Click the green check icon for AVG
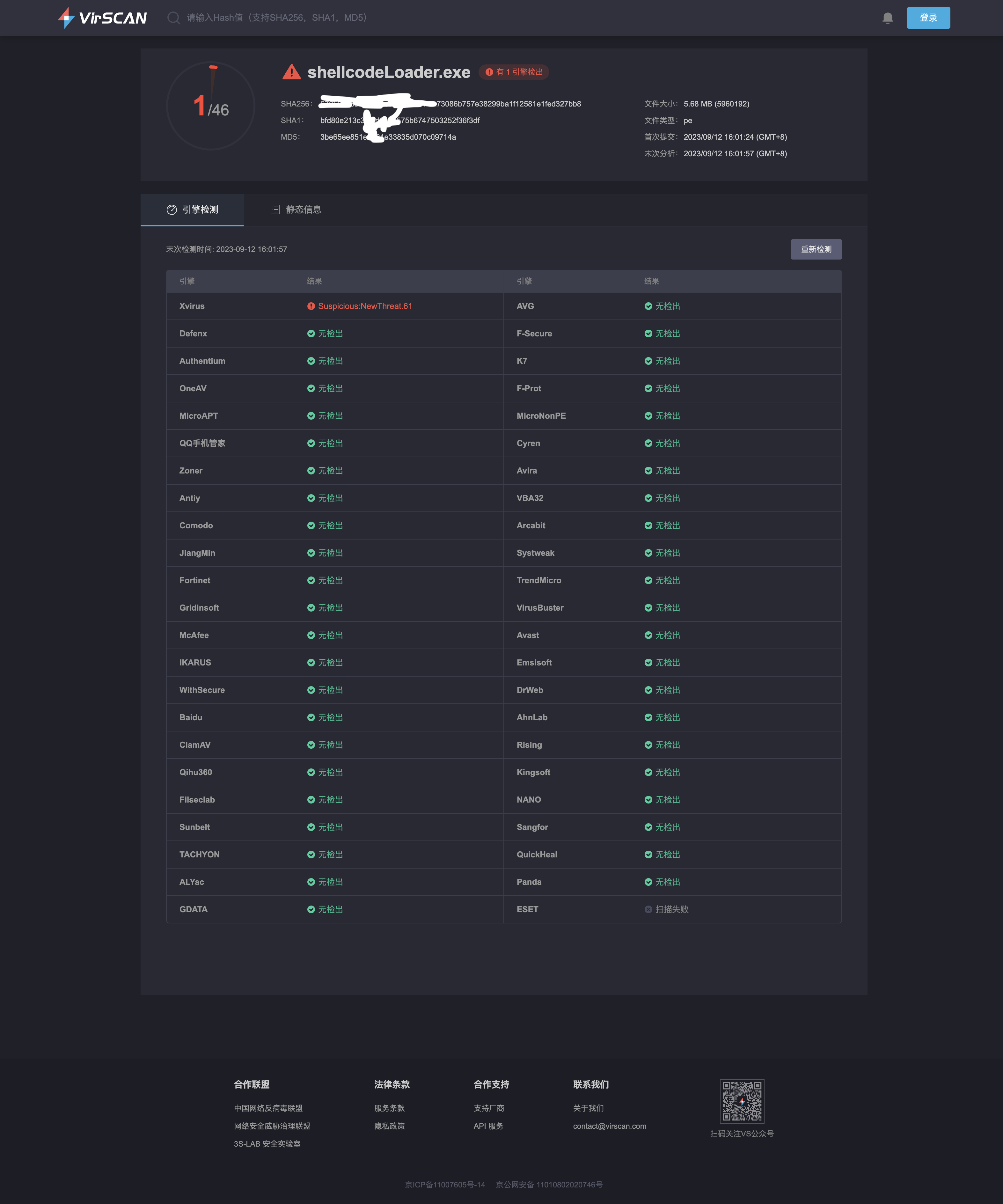The image size is (1003, 1204). [648, 306]
